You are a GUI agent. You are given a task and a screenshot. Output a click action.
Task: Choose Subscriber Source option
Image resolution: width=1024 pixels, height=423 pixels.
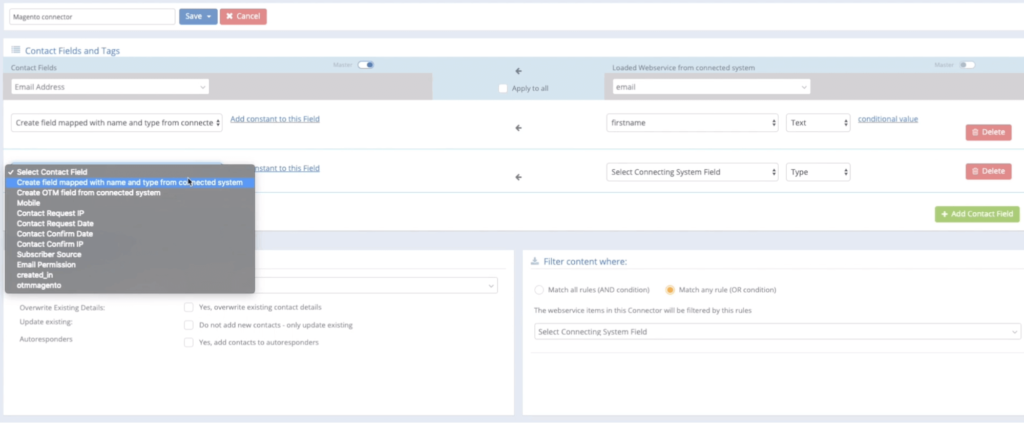130,255
